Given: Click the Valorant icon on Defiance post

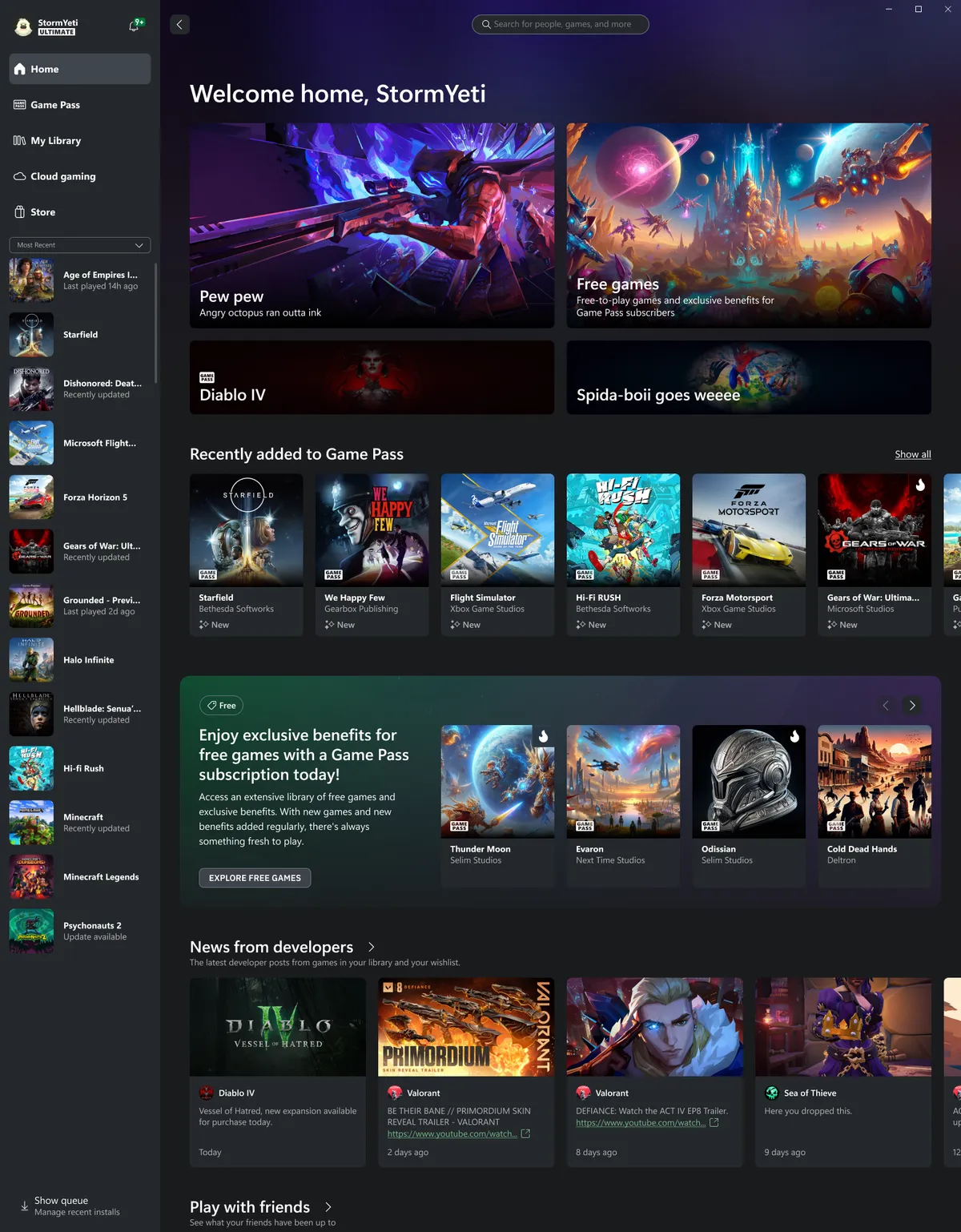Looking at the screenshot, I should pyautogui.click(x=583, y=1093).
